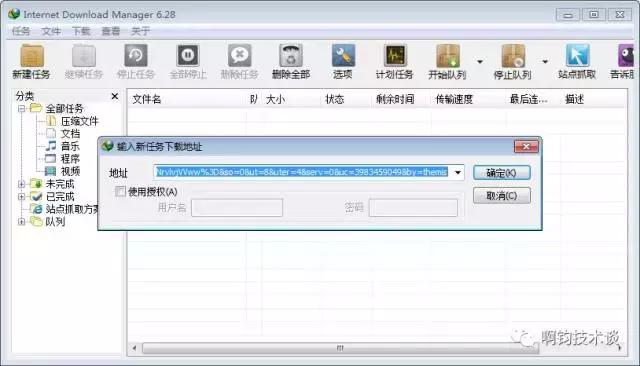Expand the 已完成 tree node
This screenshot has width=640, height=366.
22,197
